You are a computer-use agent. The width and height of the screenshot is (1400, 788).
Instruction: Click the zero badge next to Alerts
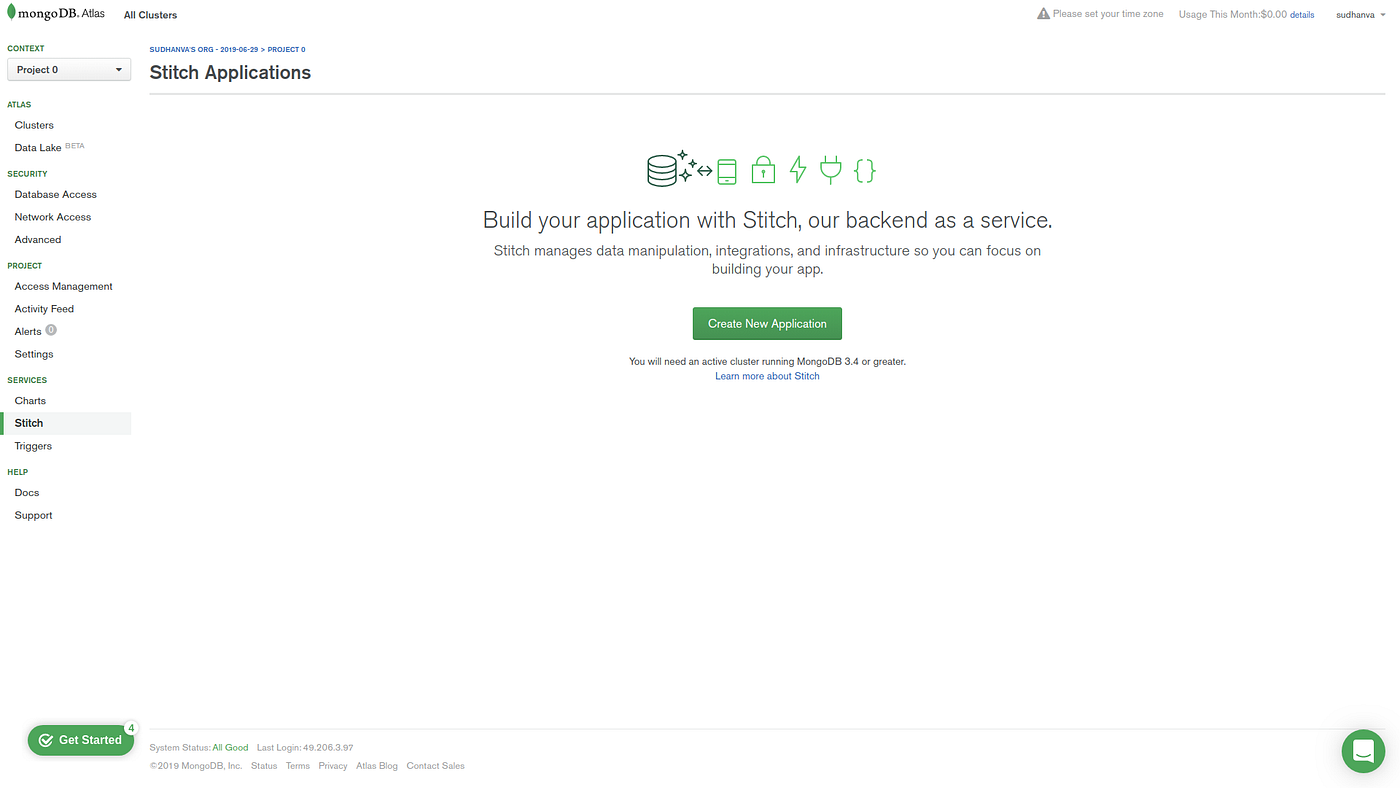click(x=53, y=330)
